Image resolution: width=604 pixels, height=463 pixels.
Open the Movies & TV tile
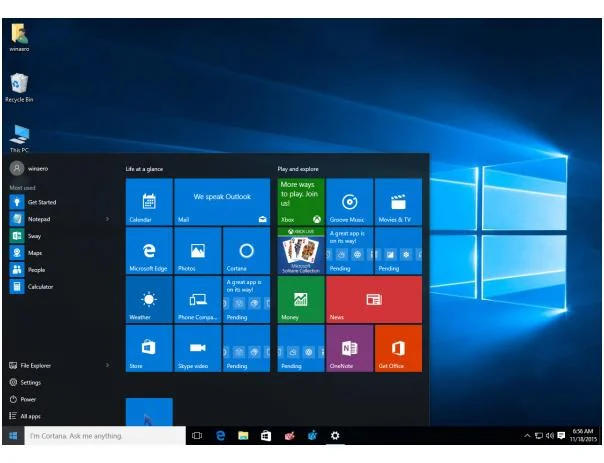click(398, 201)
